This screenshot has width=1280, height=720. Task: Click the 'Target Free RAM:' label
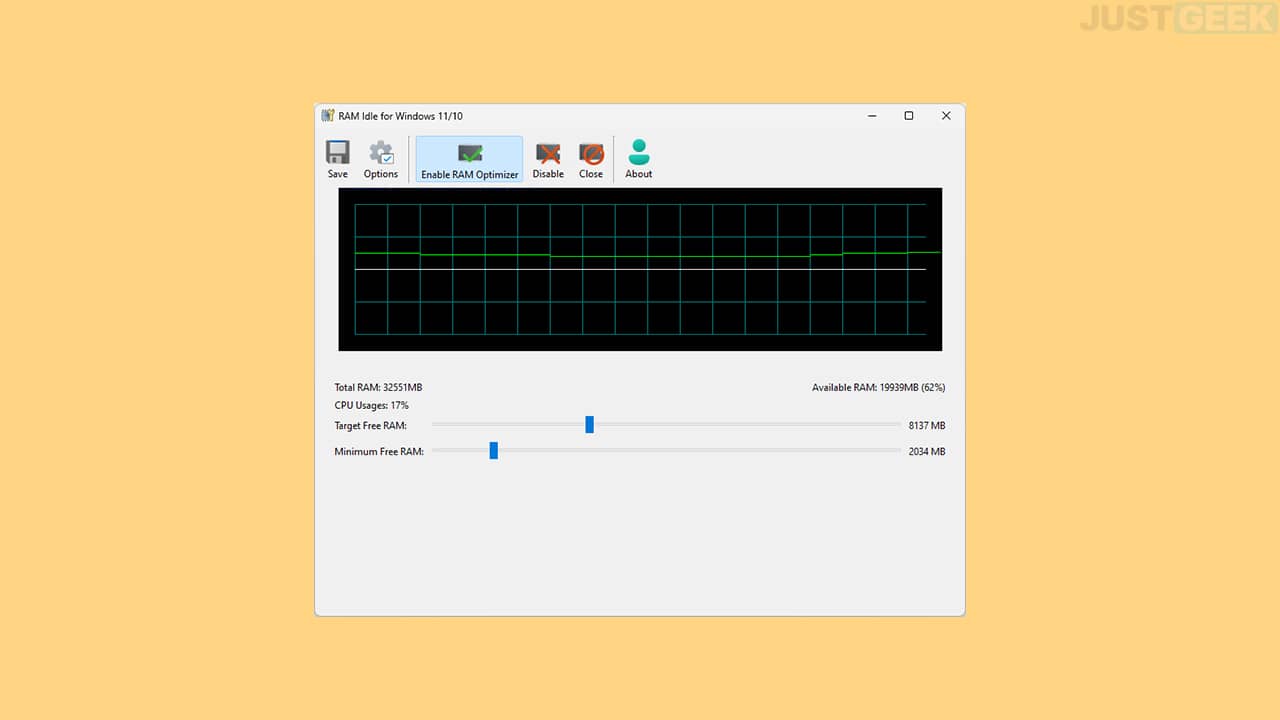(370, 426)
